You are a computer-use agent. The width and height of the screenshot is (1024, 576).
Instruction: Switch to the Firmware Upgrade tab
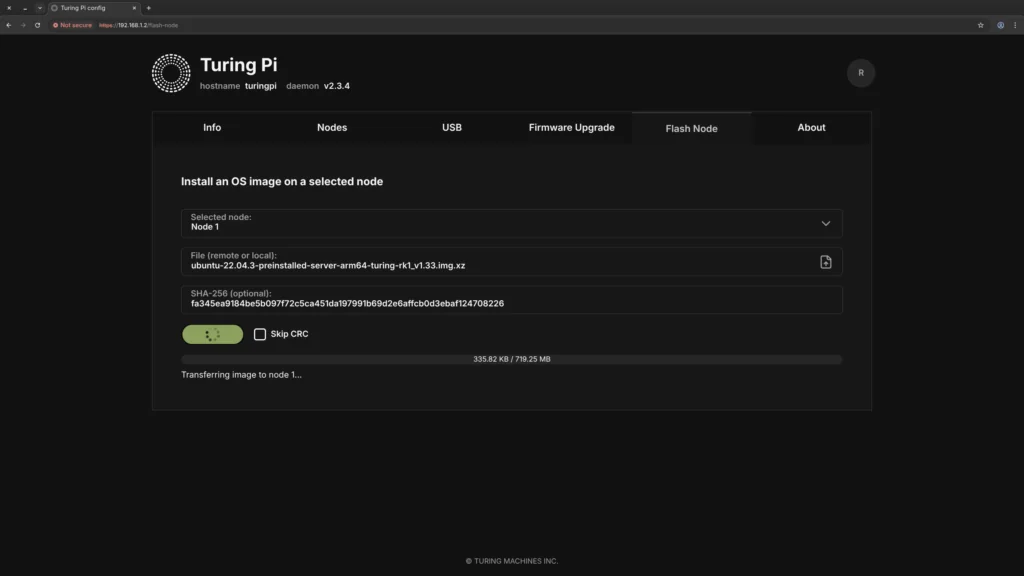coord(571,127)
